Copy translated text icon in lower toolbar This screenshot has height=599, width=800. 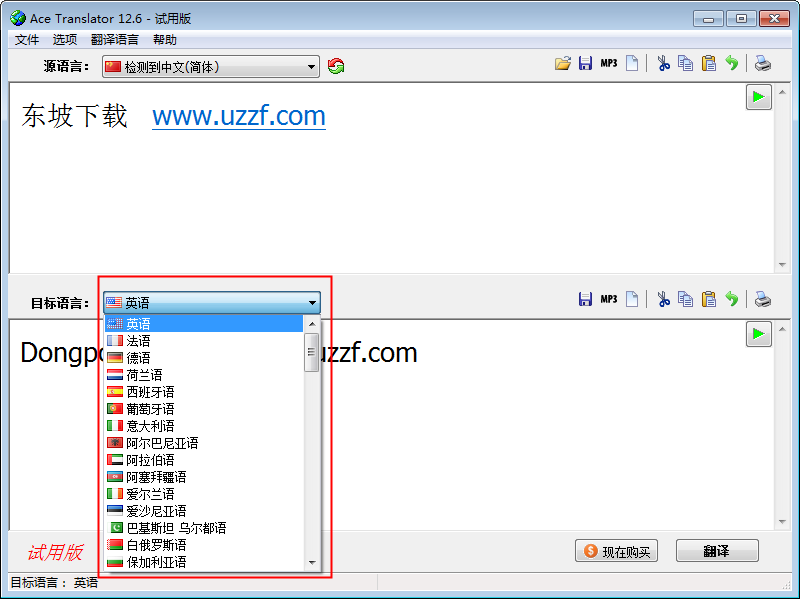tap(685, 299)
